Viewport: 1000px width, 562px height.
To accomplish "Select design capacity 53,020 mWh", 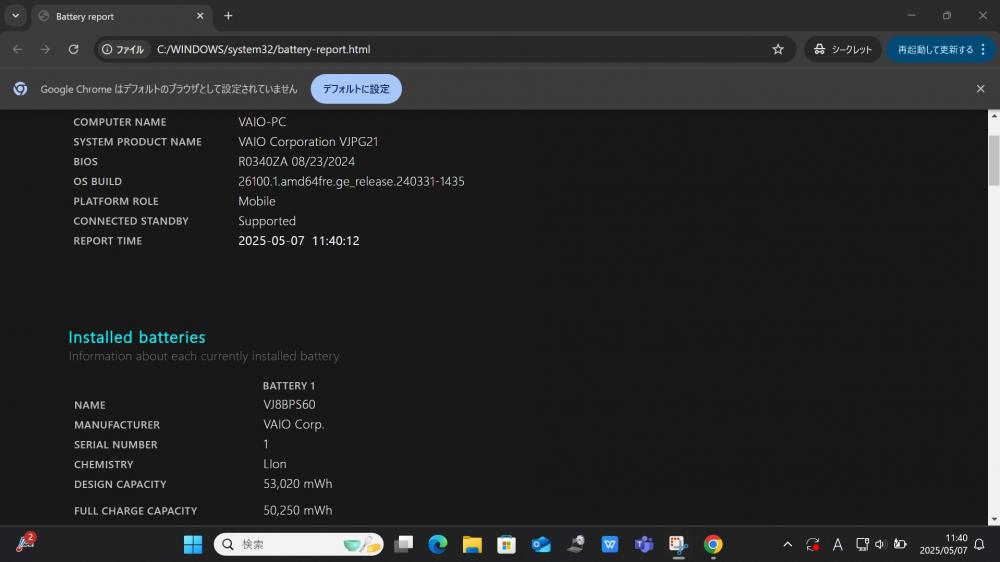I will pyautogui.click(x=298, y=484).
